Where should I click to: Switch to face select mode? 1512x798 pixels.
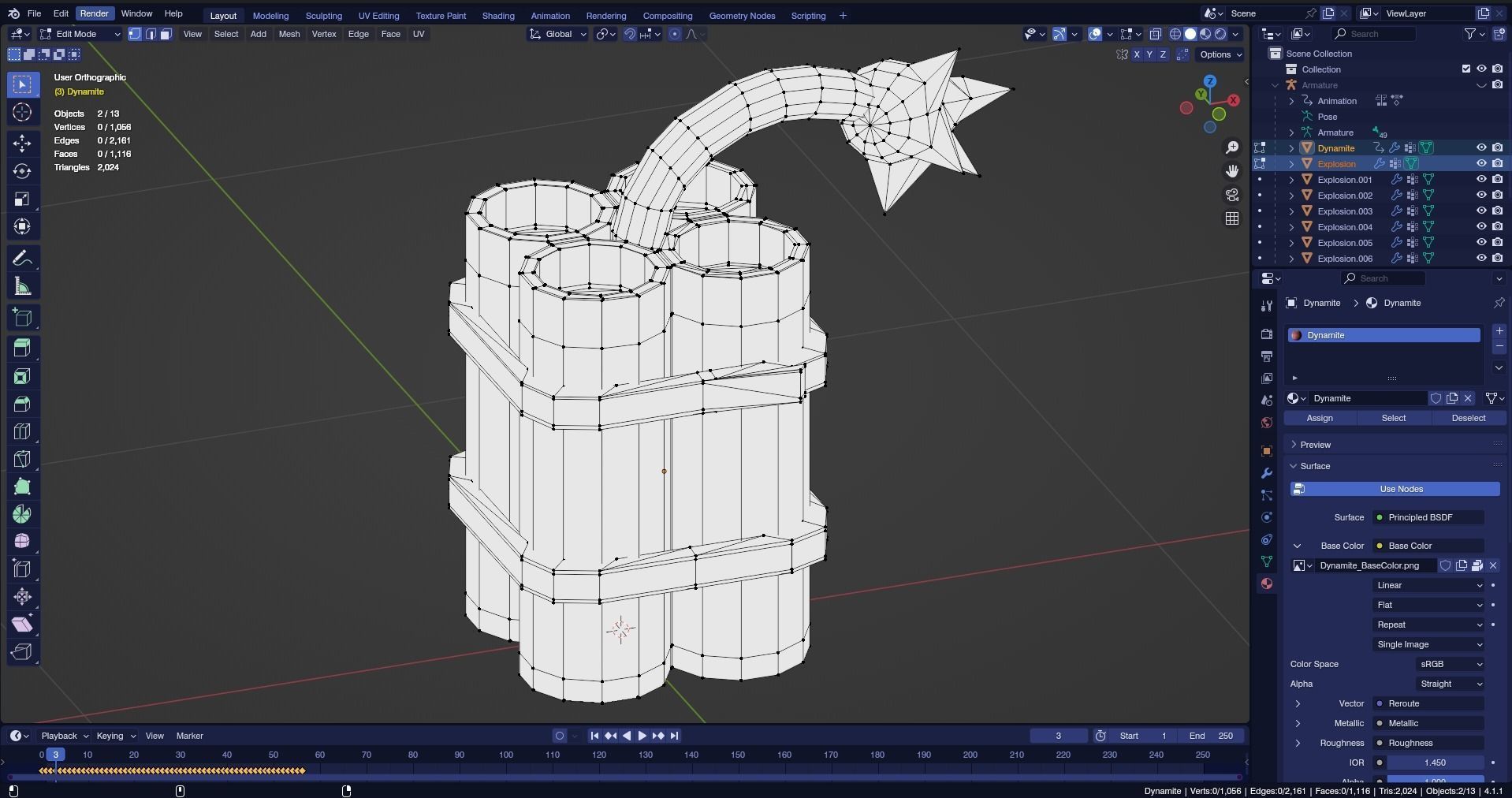(x=166, y=34)
